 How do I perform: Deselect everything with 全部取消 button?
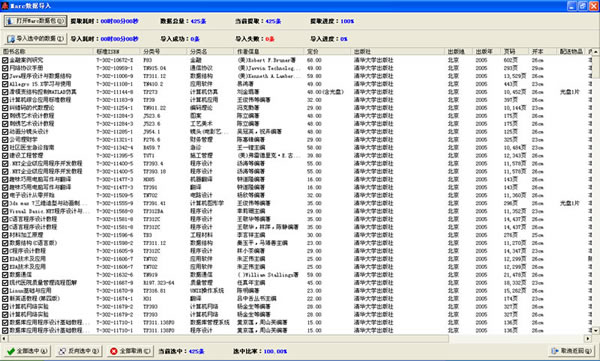coord(130,351)
